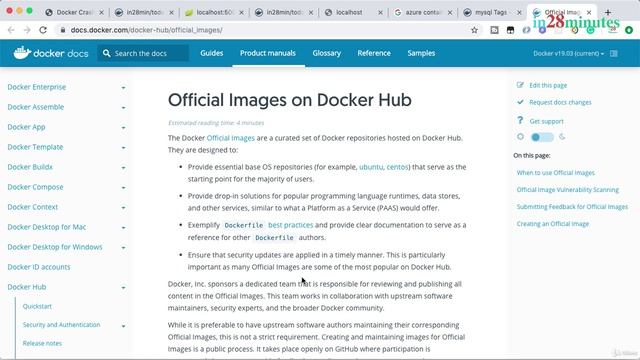Screen dimensions: 640x360
Task: Select the Product manuals menu item
Action: 268,53
